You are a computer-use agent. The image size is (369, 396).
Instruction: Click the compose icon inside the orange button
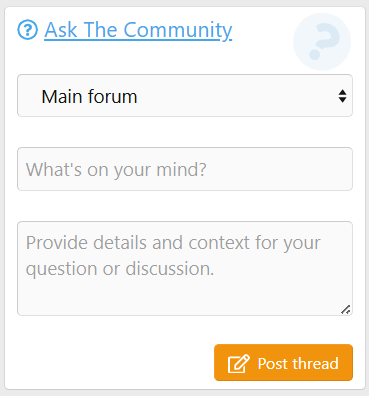(239, 363)
